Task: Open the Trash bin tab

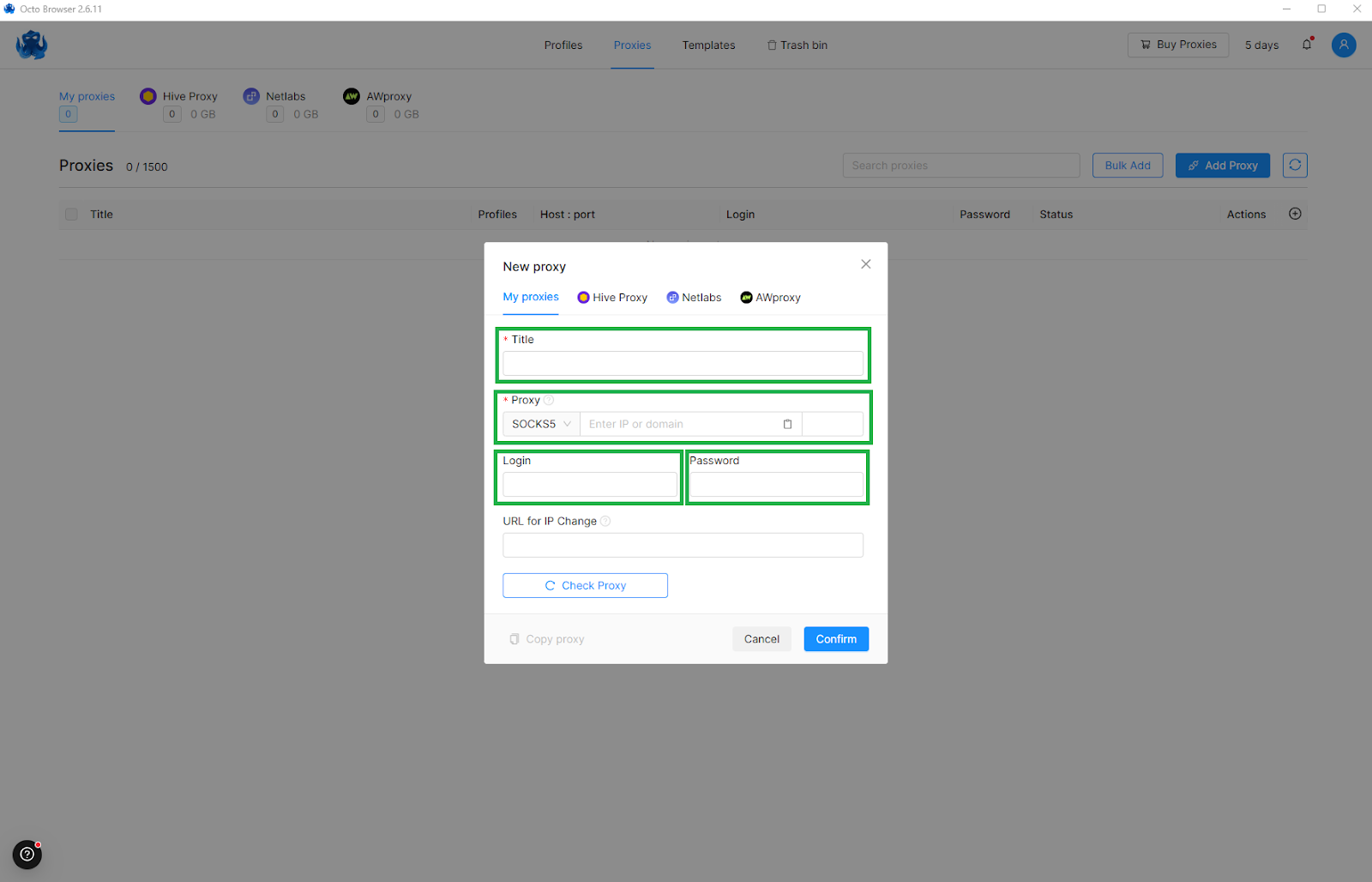Action: pos(797,45)
